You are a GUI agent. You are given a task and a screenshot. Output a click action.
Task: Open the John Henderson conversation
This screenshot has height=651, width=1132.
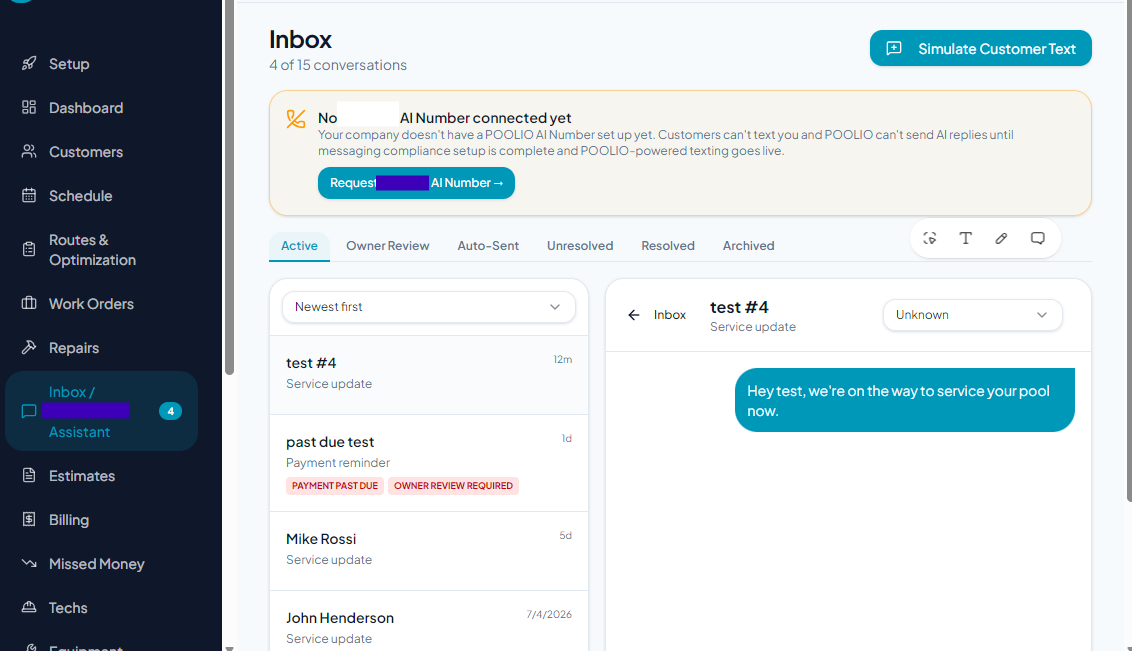pos(429,621)
